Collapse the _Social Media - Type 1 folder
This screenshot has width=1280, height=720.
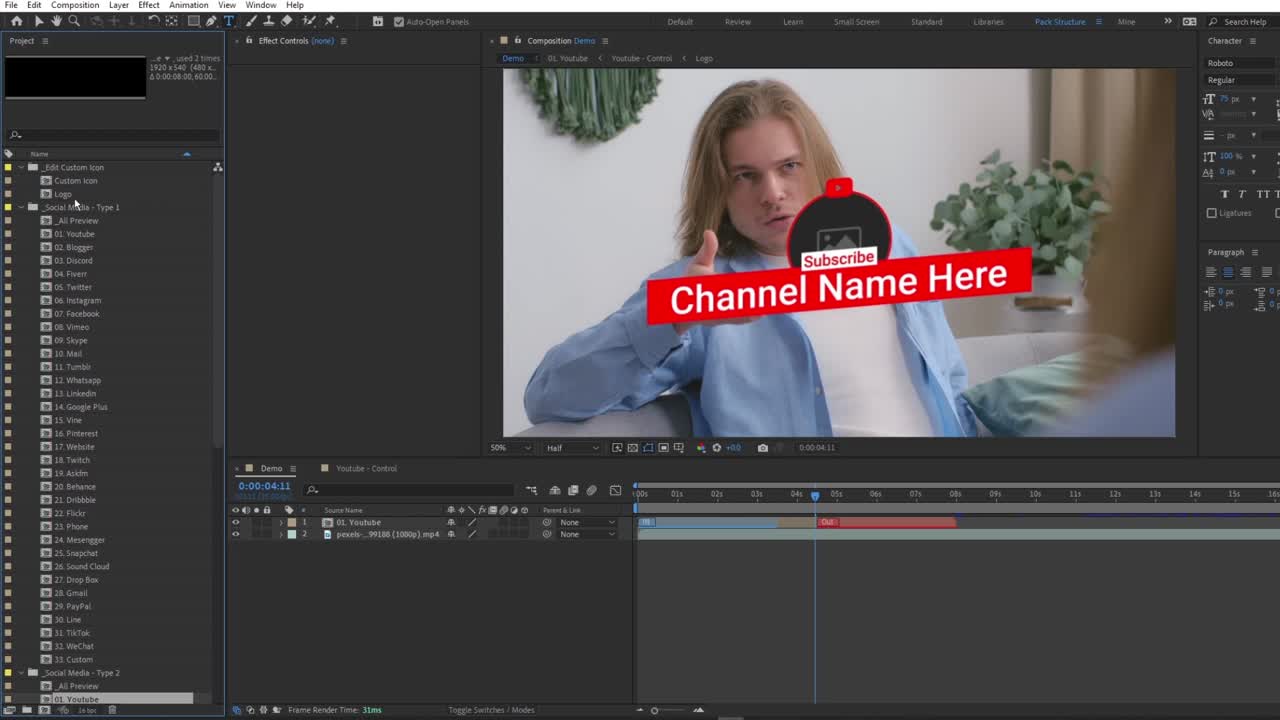pos(20,207)
